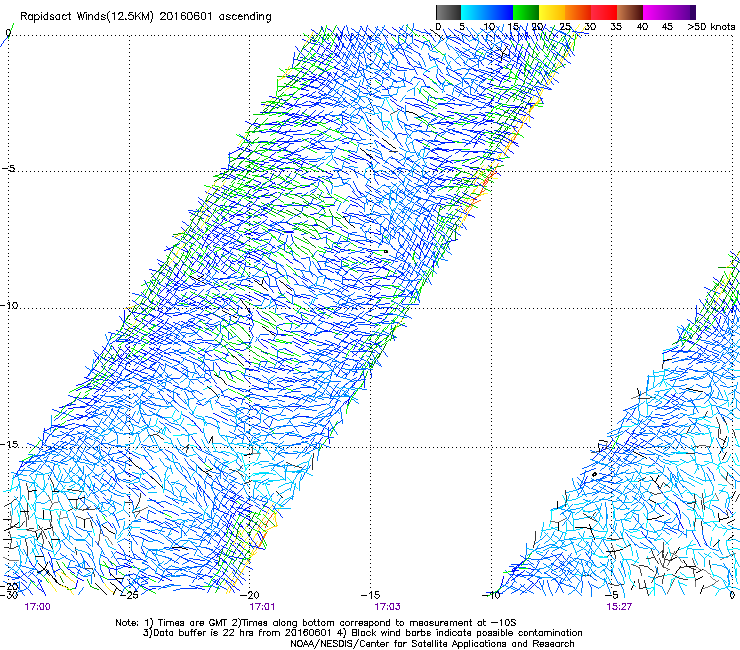The width and height of the screenshot is (740, 650).
Task: Click the '17:00' swath time label
Action: click(x=37, y=607)
